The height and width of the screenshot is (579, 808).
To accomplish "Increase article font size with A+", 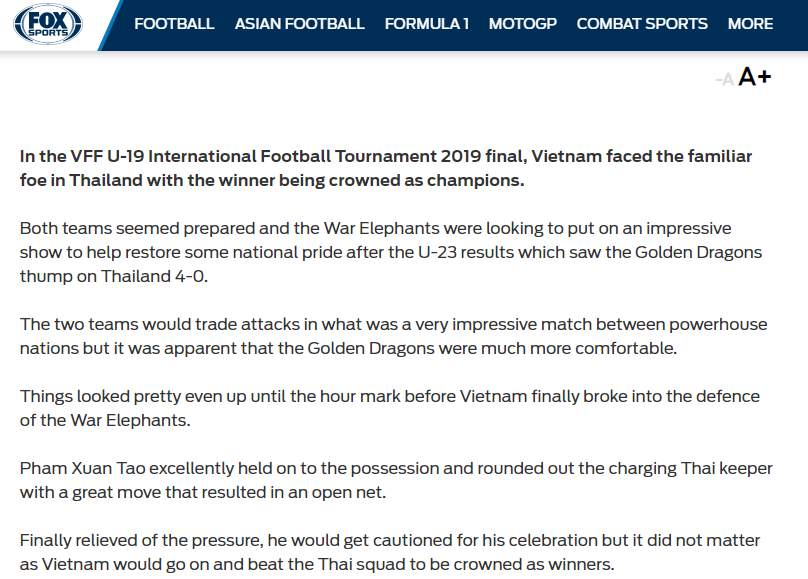I will coord(755,77).
